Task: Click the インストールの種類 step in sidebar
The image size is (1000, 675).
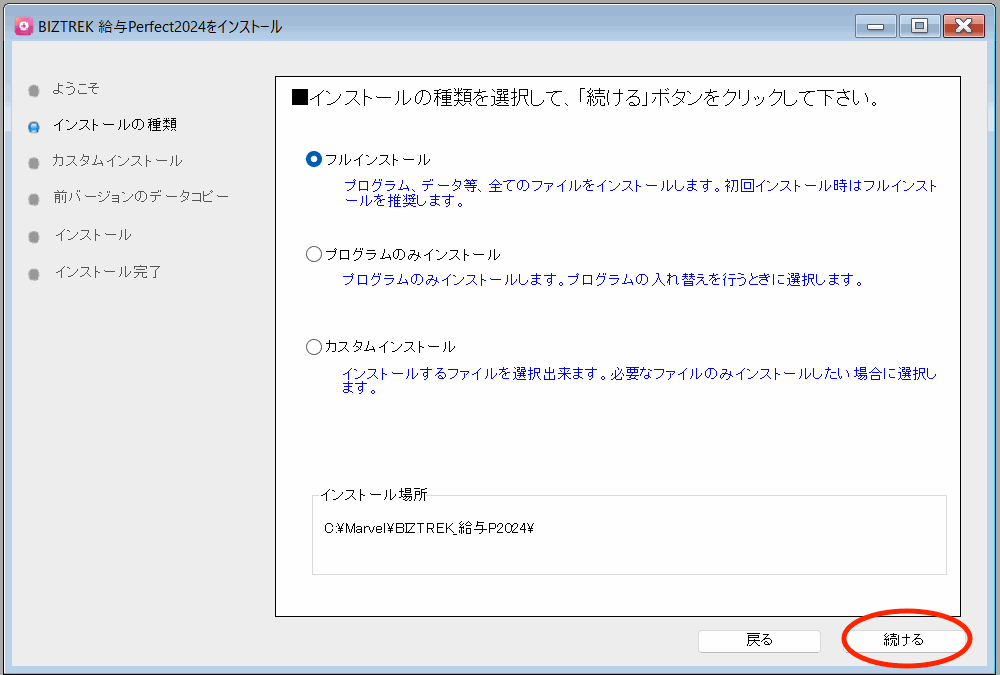Action: click(x=115, y=124)
